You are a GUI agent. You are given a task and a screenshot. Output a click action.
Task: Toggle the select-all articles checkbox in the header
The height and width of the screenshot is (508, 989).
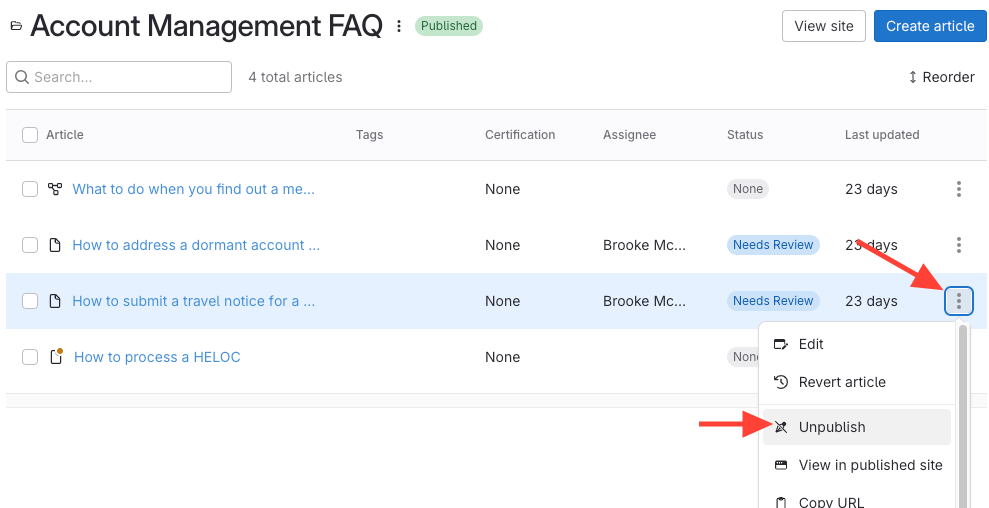coord(30,135)
